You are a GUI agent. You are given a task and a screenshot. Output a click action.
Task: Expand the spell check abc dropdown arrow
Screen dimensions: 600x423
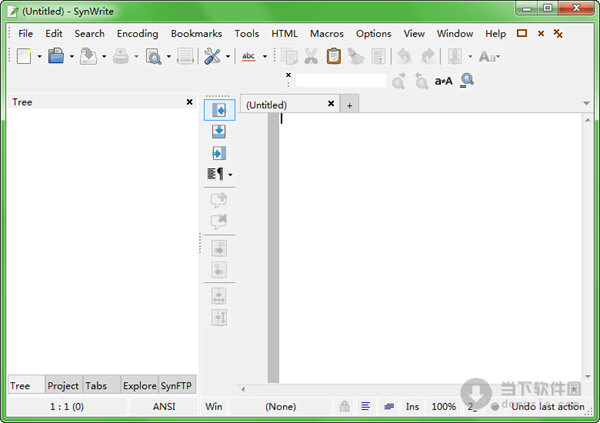point(265,57)
